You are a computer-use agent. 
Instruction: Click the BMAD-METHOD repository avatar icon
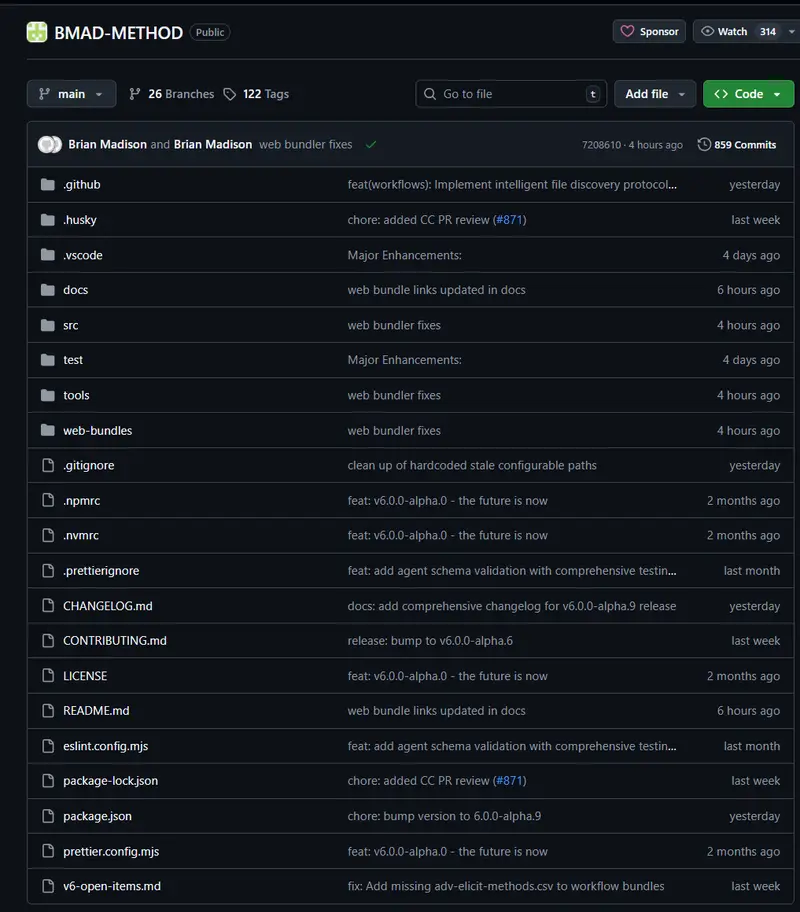click(37, 32)
